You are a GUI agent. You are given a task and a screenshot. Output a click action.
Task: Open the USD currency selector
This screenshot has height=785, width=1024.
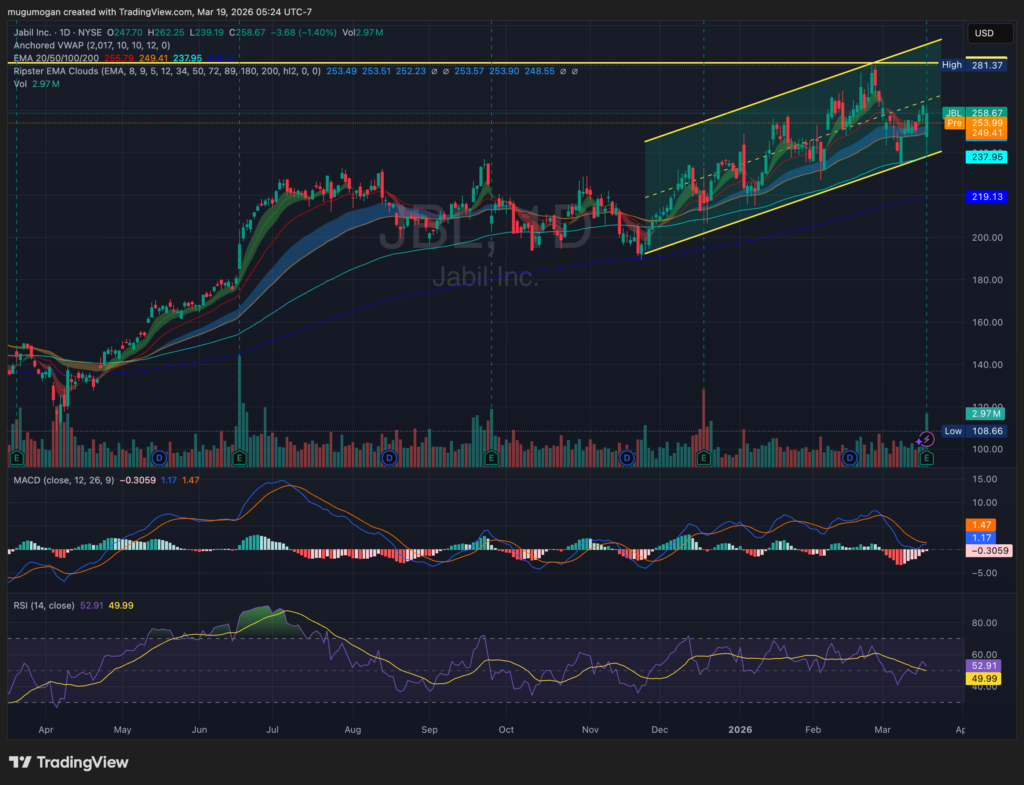984,33
